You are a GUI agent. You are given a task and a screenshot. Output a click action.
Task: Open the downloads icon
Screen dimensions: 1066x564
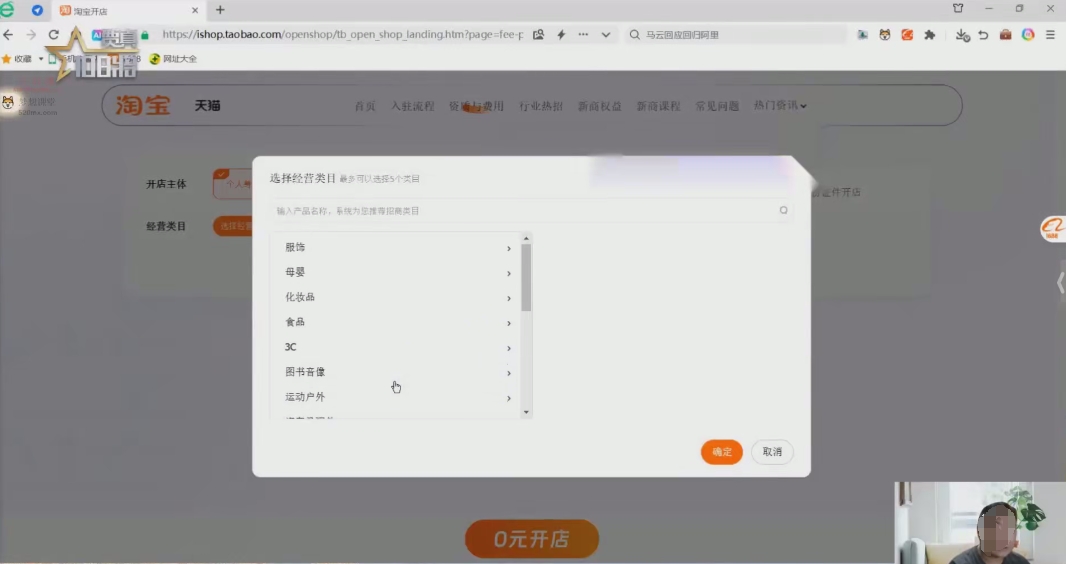[x=962, y=35]
